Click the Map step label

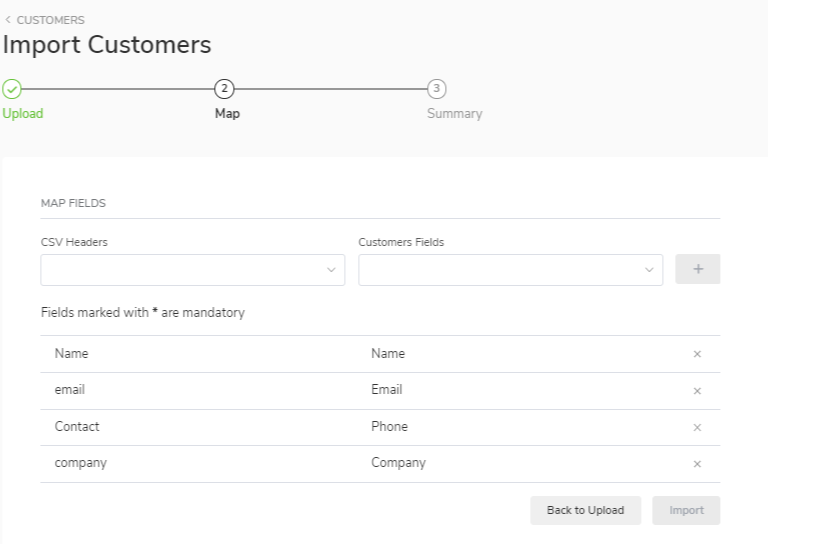(x=227, y=114)
